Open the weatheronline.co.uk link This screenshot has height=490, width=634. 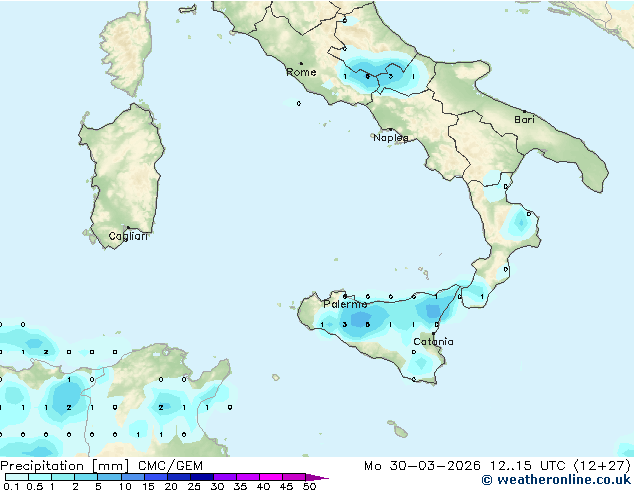pos(556,480)
